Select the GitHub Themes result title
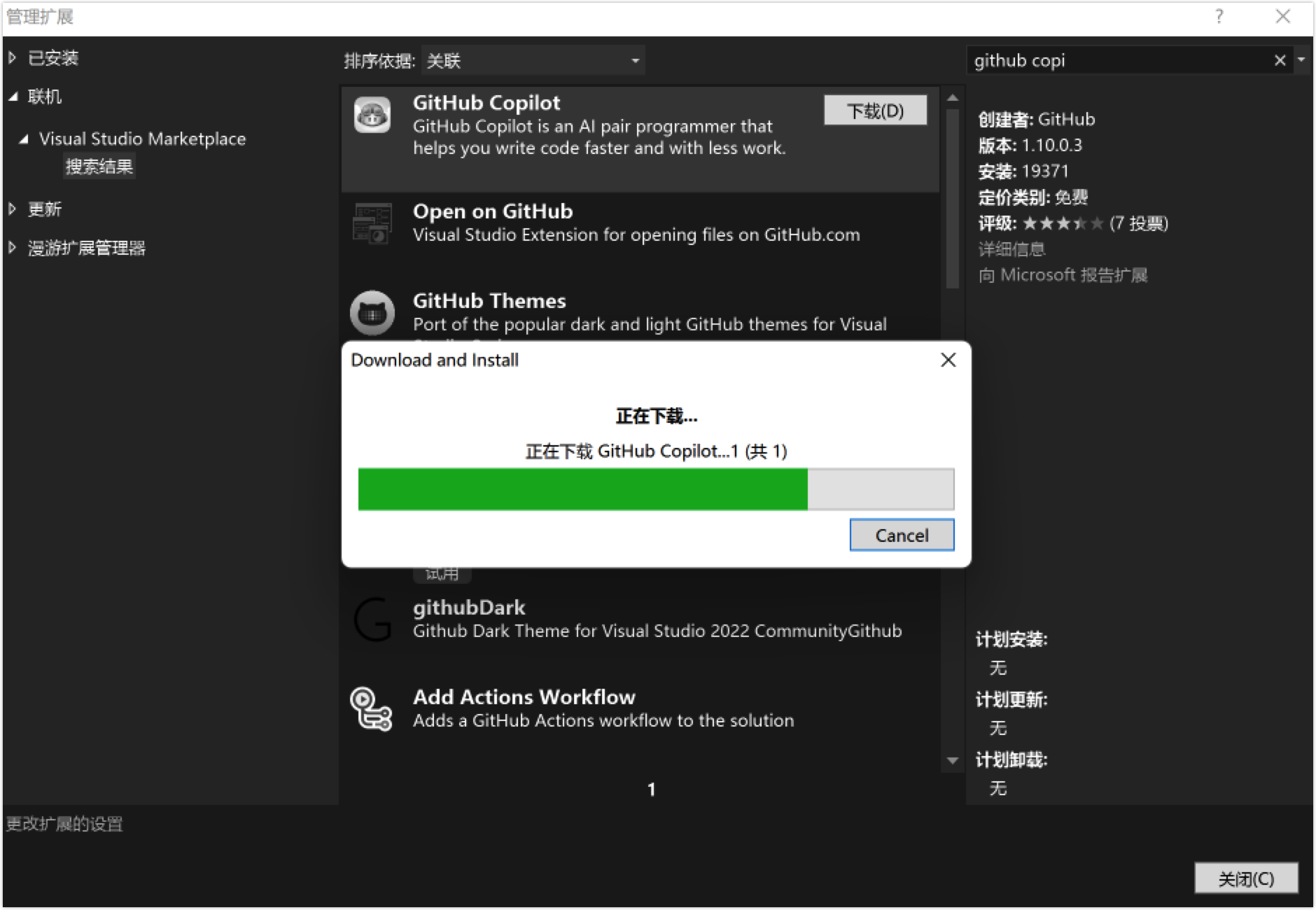 click(x=489, y=301)
